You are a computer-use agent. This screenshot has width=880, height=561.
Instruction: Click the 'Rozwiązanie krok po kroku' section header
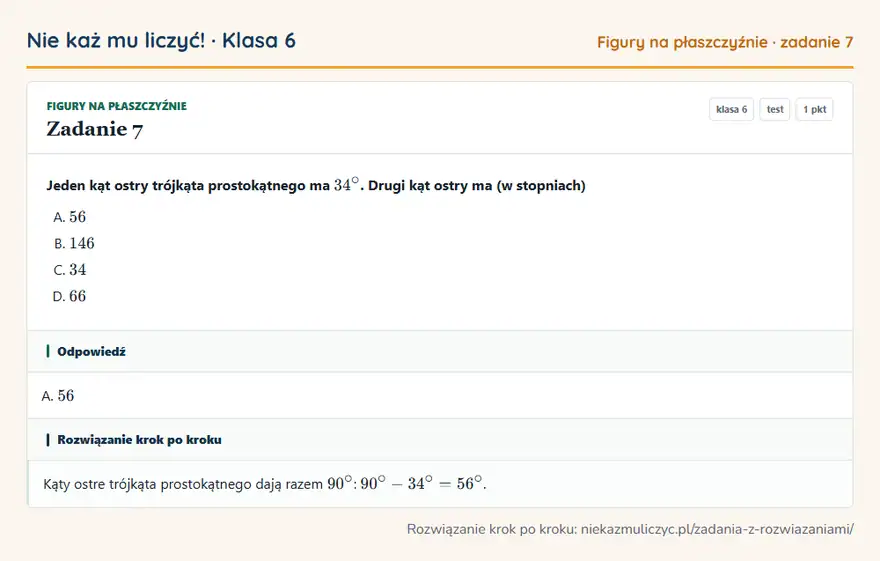(440, 439)
